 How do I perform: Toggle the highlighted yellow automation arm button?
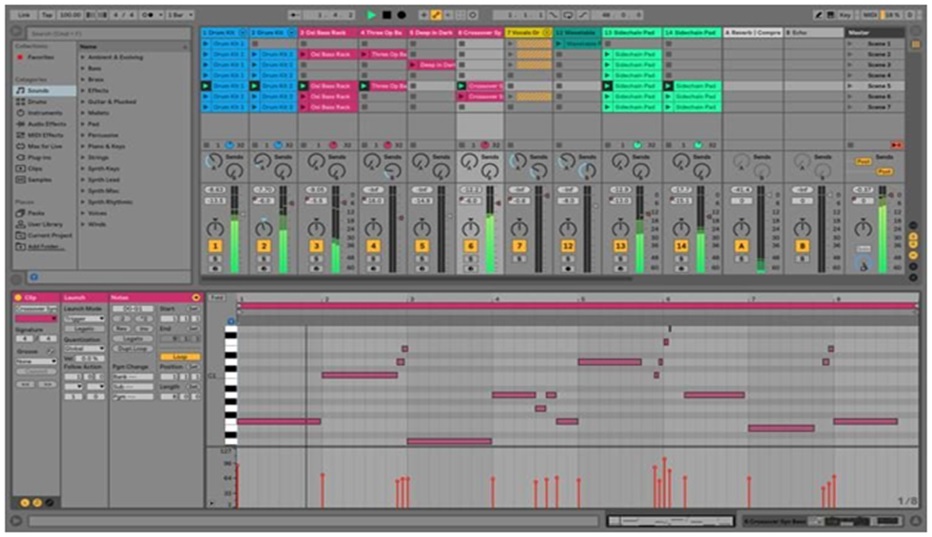point(436,15)
